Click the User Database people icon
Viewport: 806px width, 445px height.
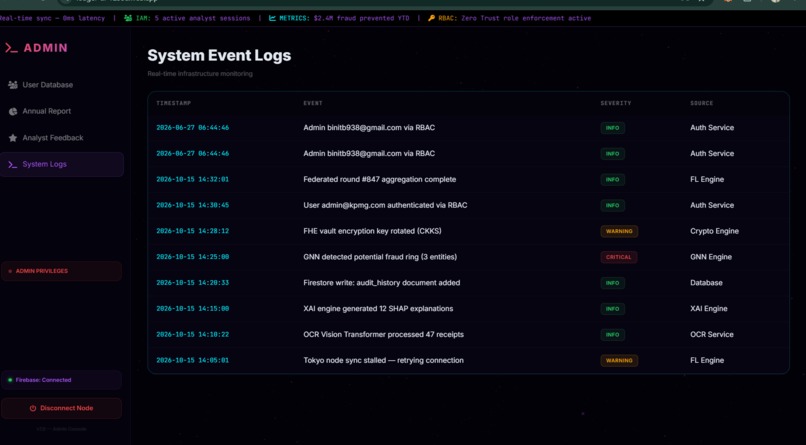(x=13, y=85)
